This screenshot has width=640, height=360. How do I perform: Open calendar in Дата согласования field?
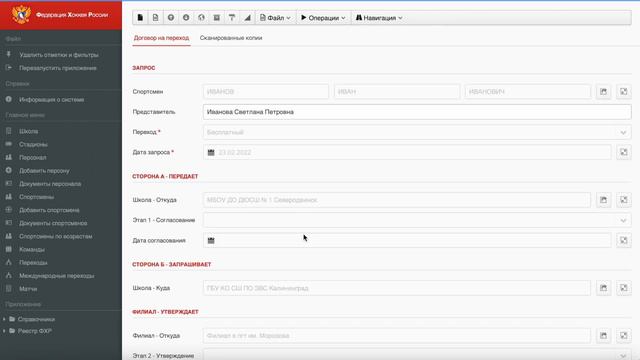tap(211, 240)
